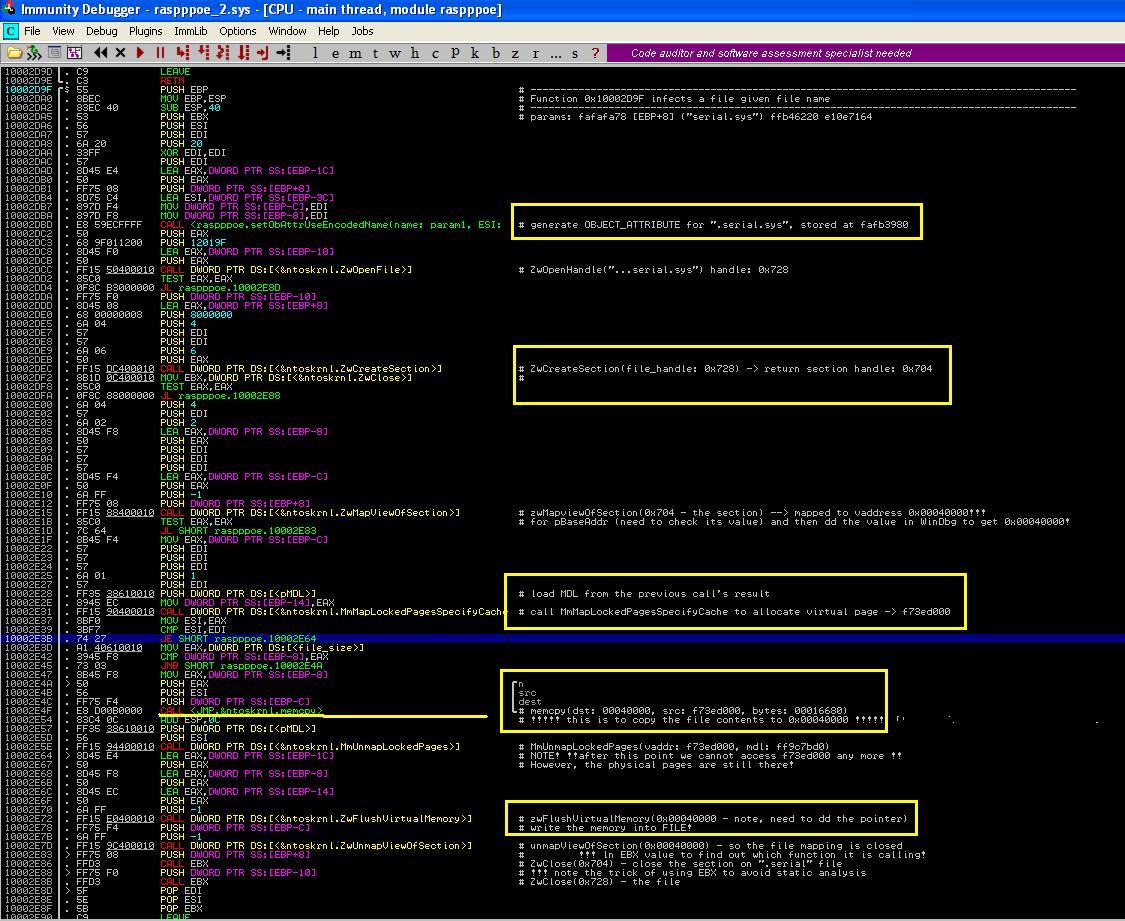Click the Step Into toolbar icon
The height and width of the screenshot is (921, 1125).
(183, 53)
